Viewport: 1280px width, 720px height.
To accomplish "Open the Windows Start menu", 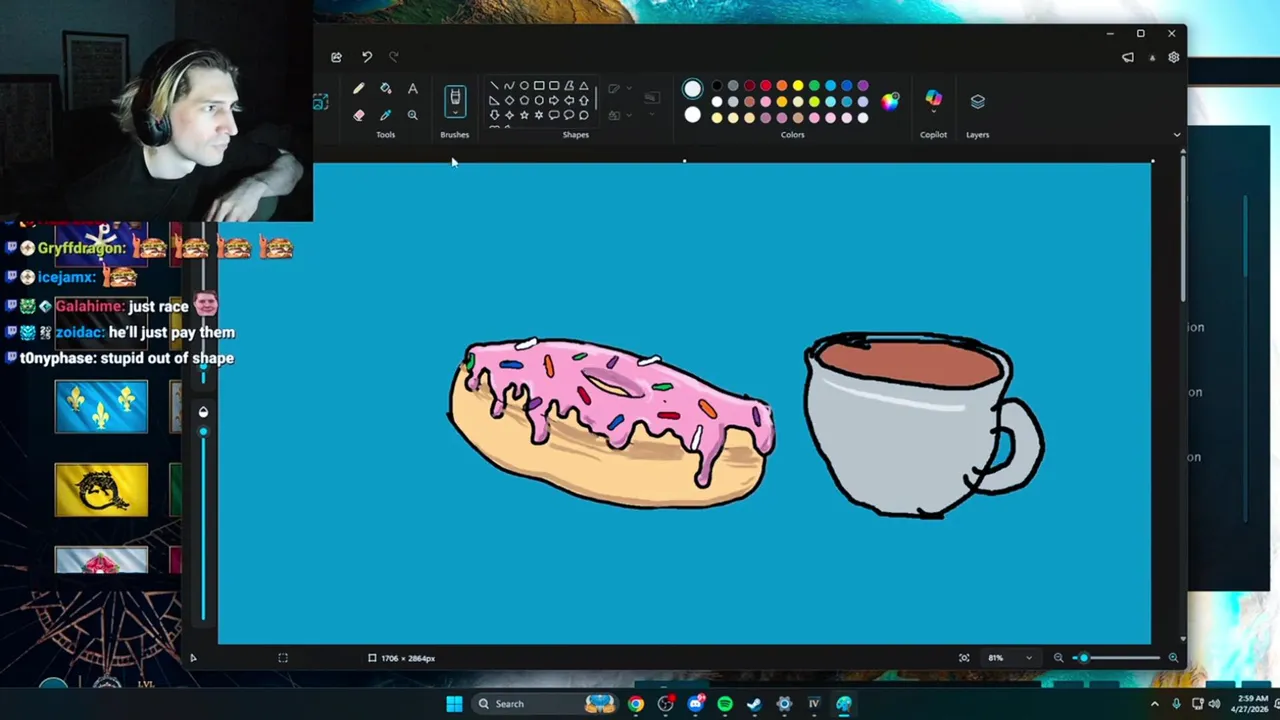I will pos(454,704).
